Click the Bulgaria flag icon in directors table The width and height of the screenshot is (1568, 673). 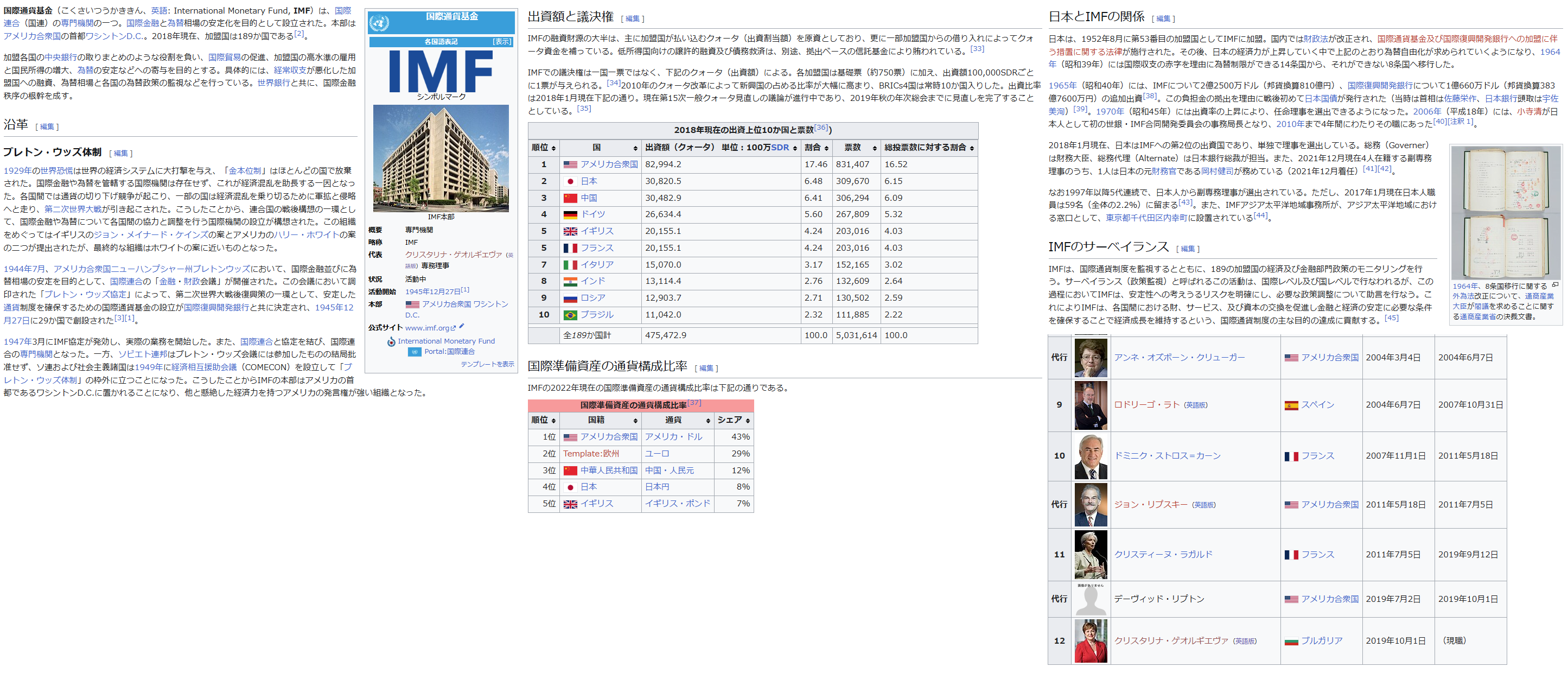[1291, 642]
